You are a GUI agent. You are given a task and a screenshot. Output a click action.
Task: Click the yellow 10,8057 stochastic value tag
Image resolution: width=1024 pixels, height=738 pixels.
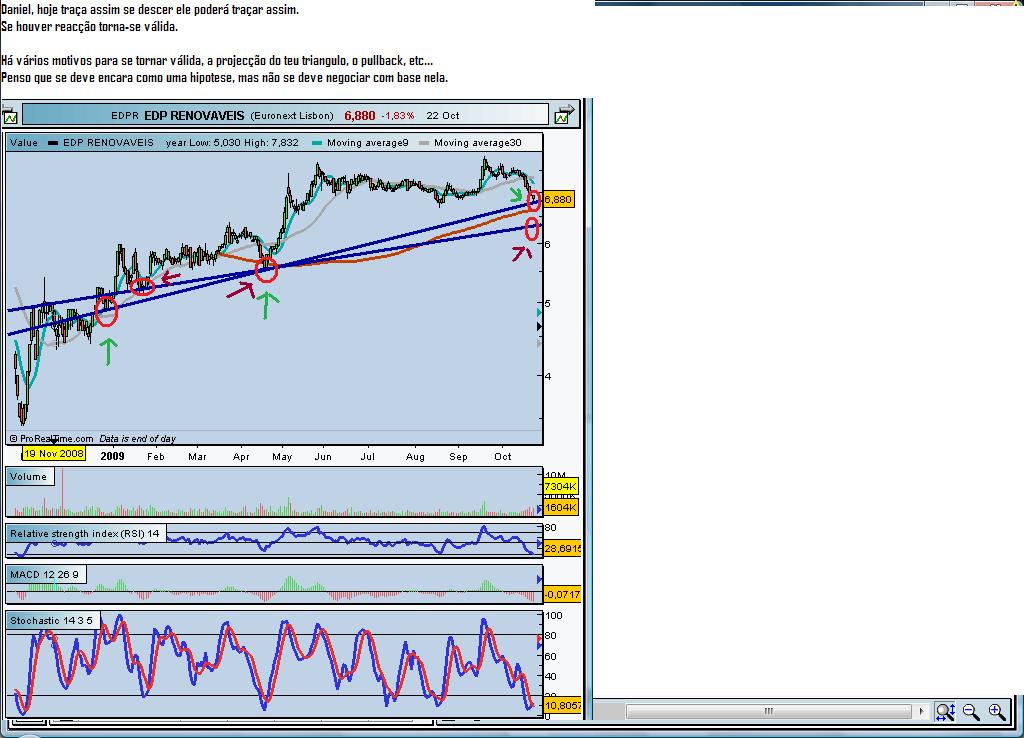click(x=562, y=705)
